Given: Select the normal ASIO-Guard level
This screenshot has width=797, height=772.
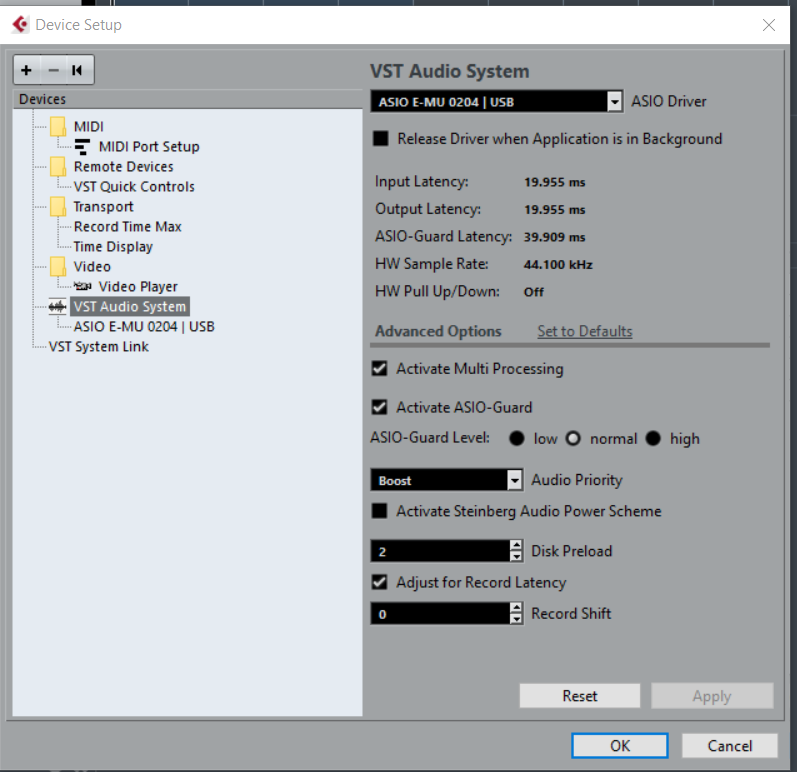Looking at the screenshot, I should pyautogui.click(x=573, y=438).
